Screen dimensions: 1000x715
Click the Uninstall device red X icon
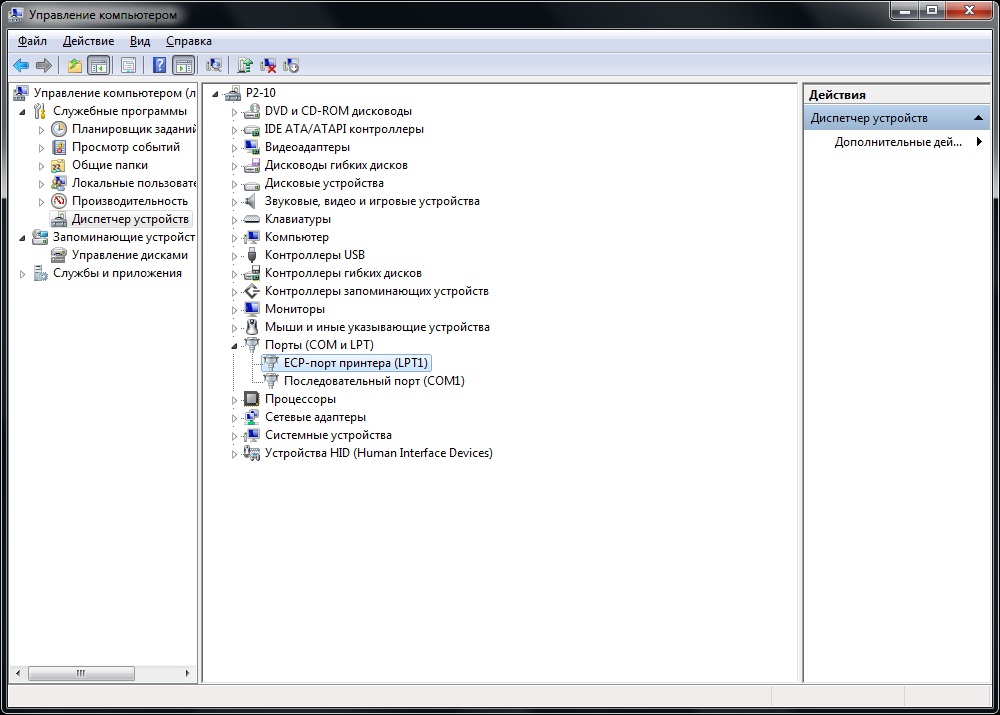[268, 65]
